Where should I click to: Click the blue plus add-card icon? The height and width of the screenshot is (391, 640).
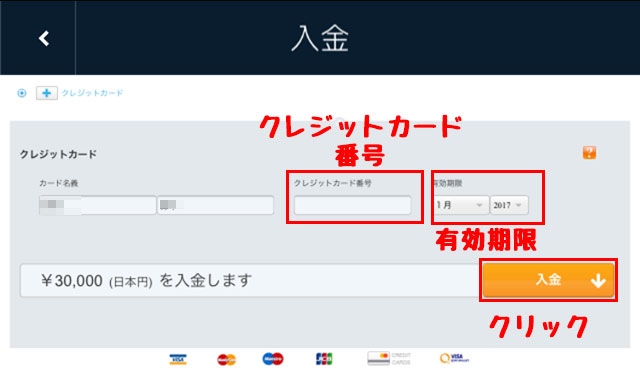click(x=47, y=93)
